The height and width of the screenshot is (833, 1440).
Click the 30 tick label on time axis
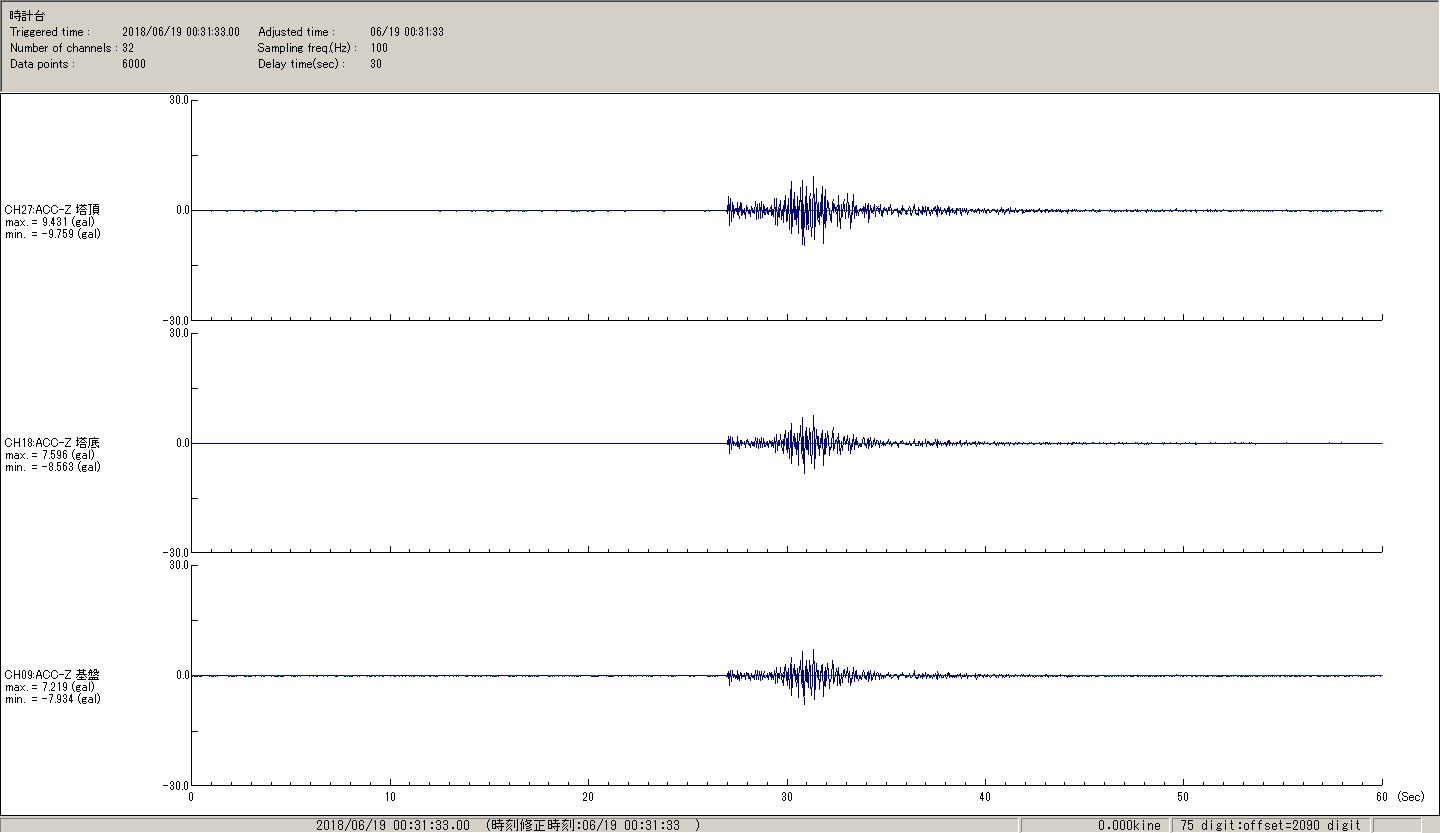787,797
